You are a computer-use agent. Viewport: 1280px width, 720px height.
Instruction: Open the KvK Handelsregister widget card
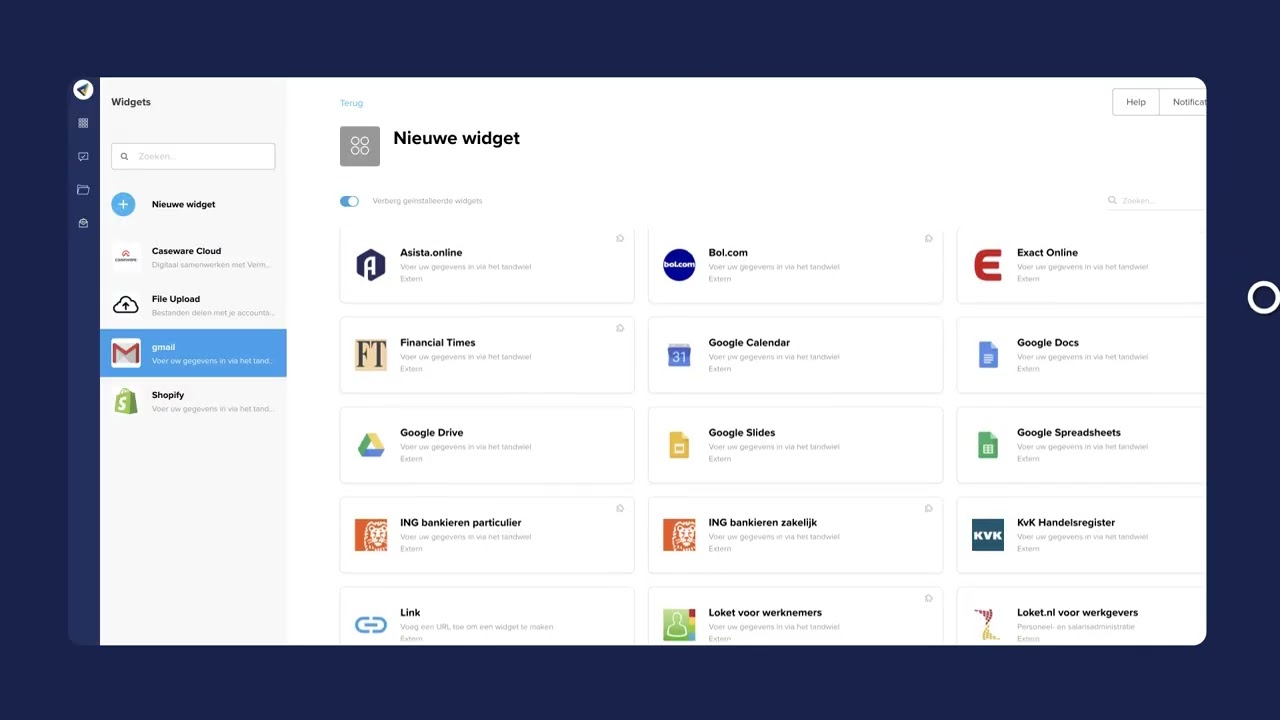point(1081,535)
